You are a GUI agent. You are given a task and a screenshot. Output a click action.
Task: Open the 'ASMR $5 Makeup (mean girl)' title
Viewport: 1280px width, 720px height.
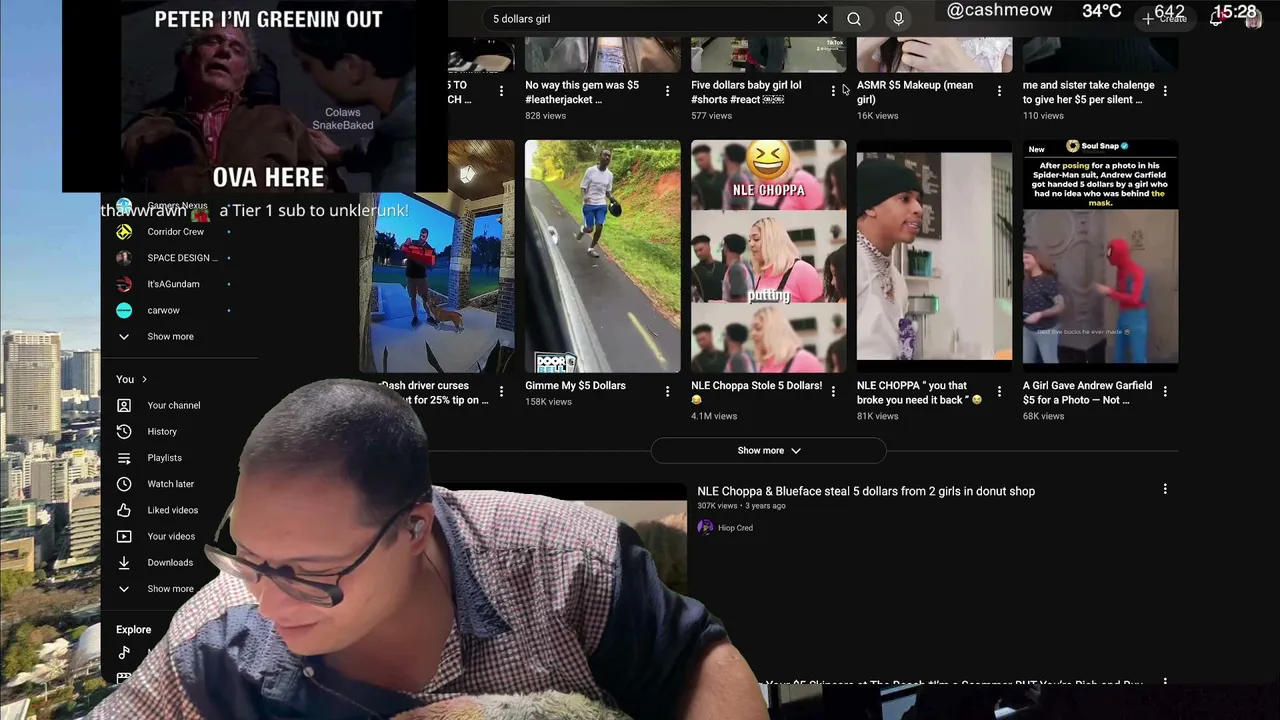pos(915,92)
